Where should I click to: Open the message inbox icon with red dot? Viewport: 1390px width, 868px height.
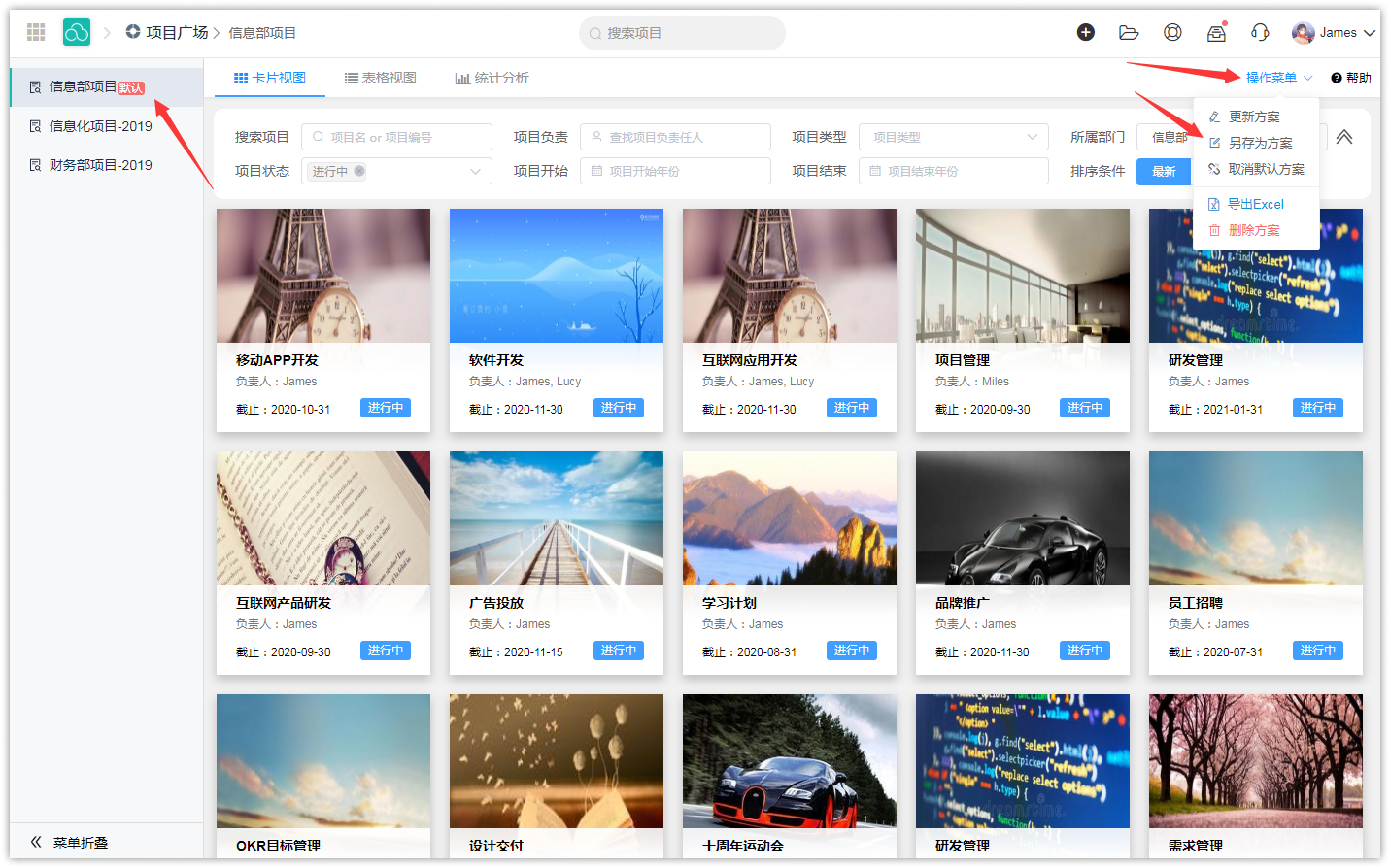tap(1216, 32)
